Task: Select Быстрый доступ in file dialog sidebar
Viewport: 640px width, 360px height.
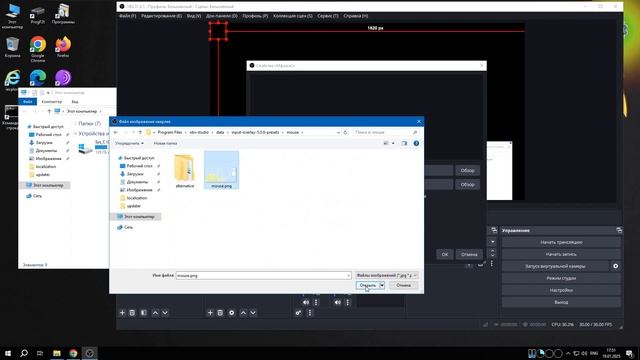Action: 139,158
